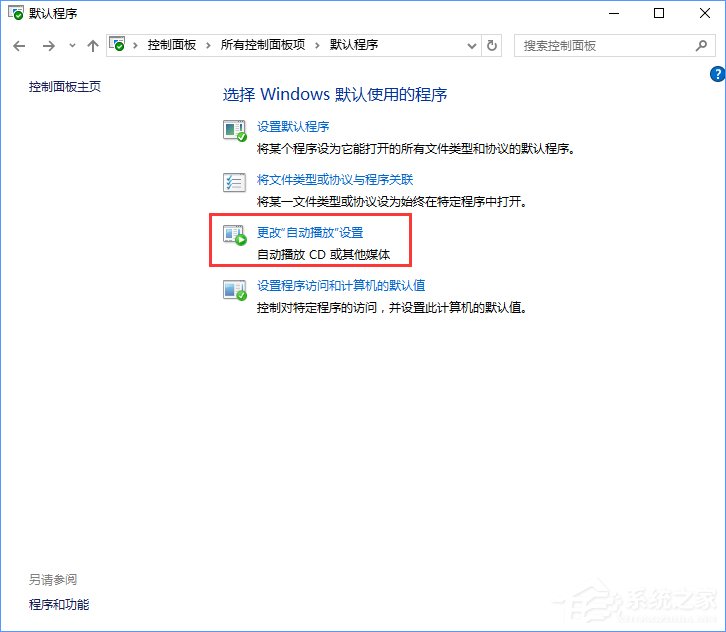Screen dimensions: 726x632
Task: Open 设置程序访问和计算机的默认值 link
Action: (x=341, y=285)
